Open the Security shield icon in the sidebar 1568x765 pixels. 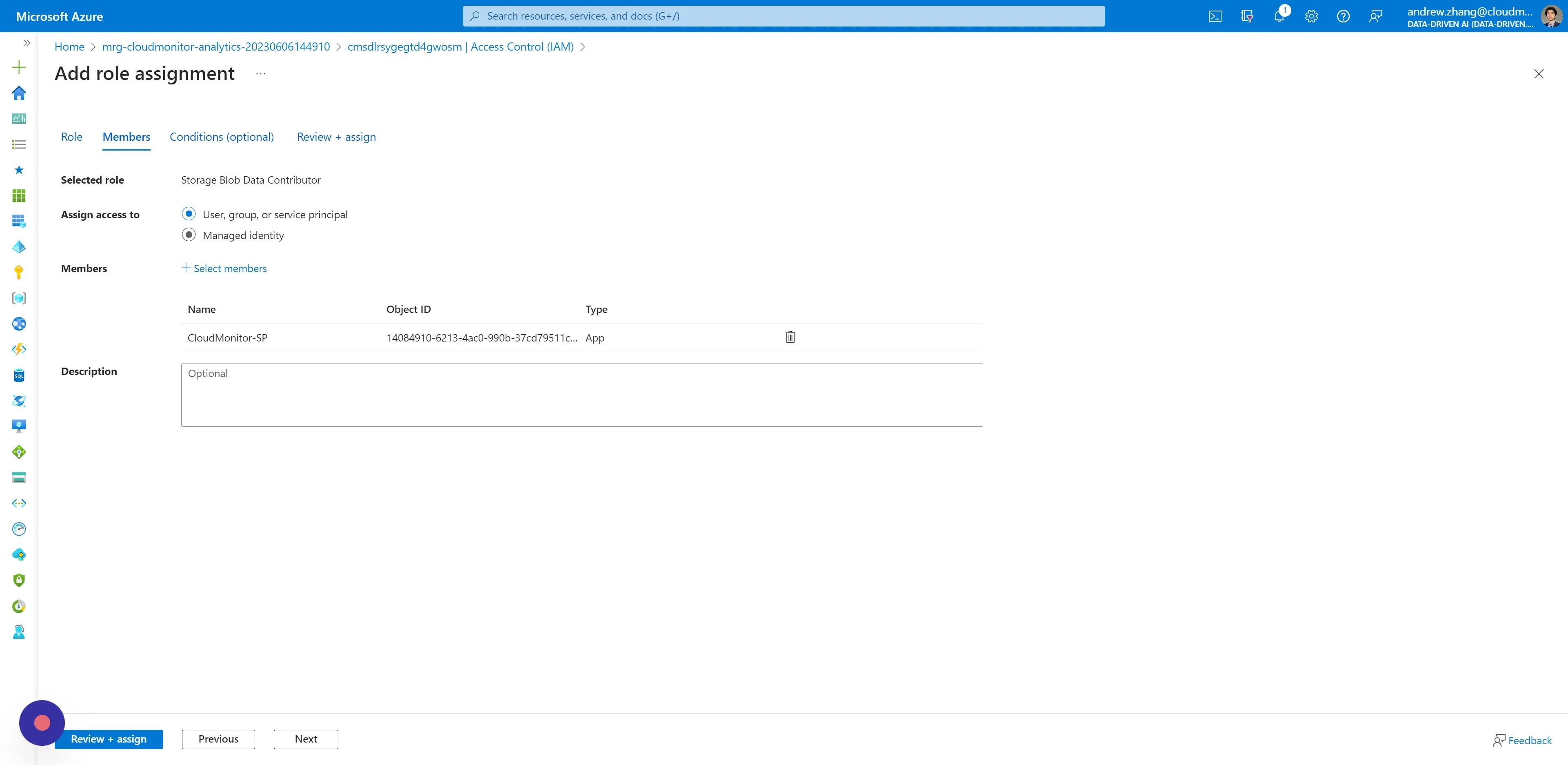[x=19, y=580]
